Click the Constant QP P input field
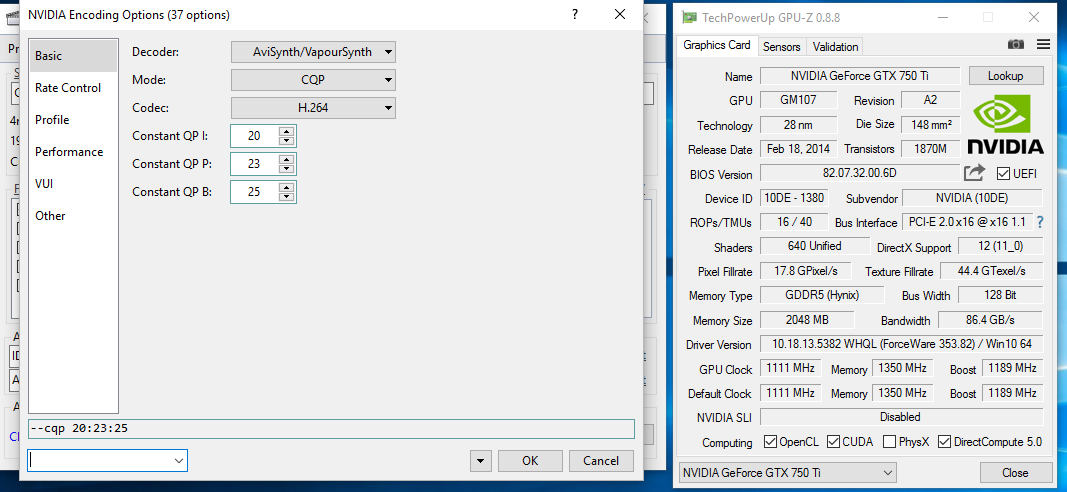The height and width of the screenshot is (492, 1067). point(255,164)
